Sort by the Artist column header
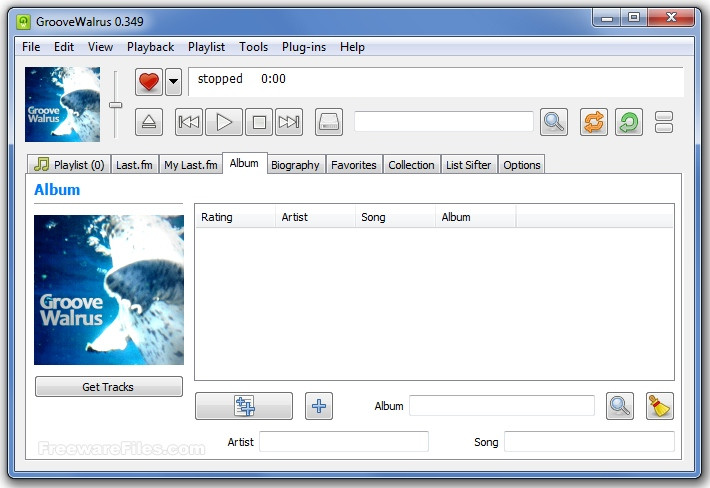The image size is (710, 488). [315, 217]
